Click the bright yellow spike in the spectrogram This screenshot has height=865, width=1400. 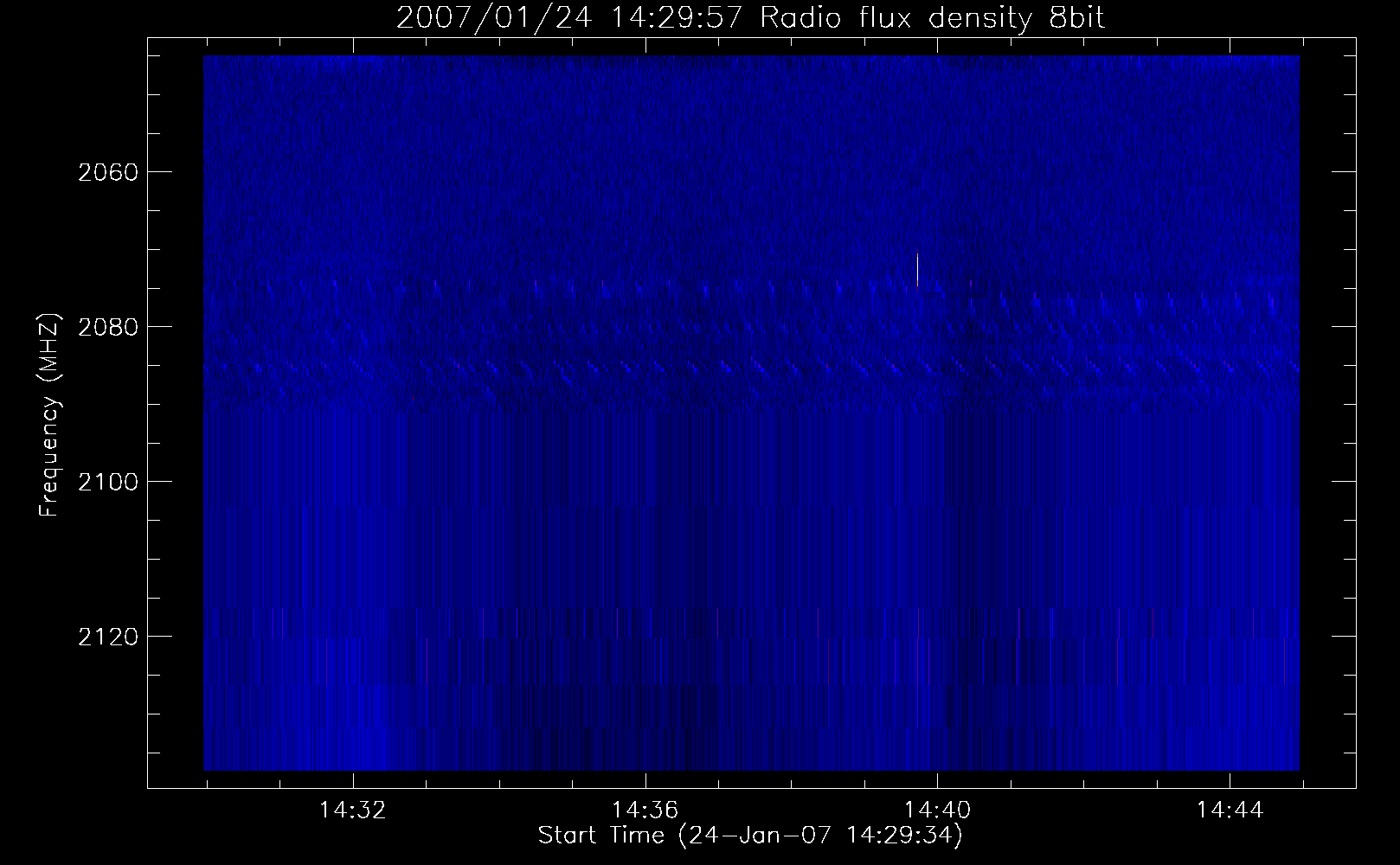point(917,268)
